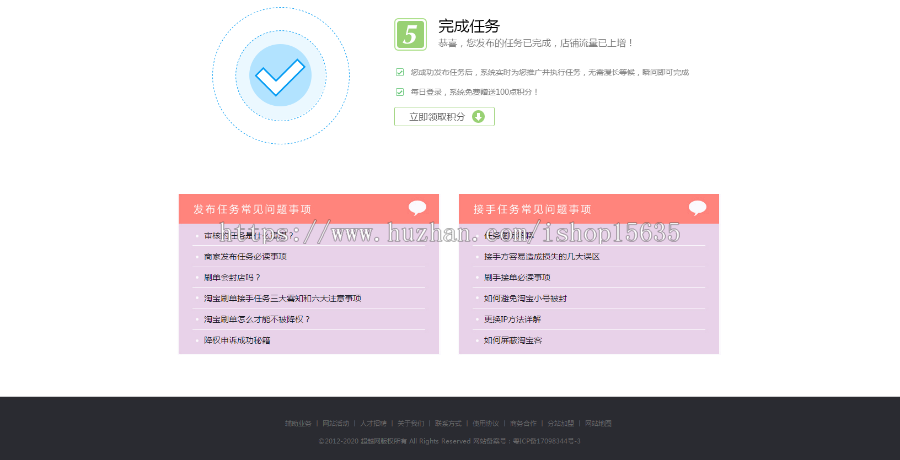
Task: Click speech bubble icon in 发布任务常见问题事项 header
Action: [417, 208]
